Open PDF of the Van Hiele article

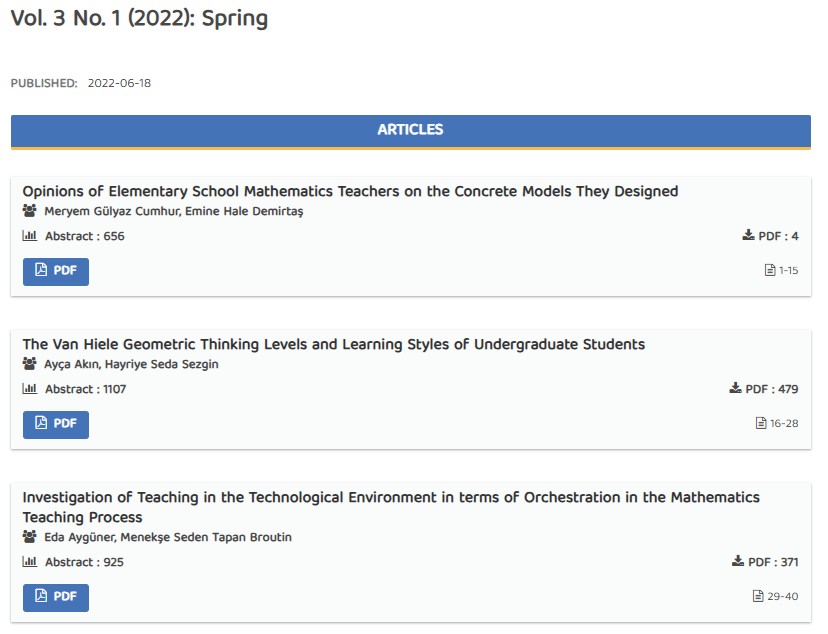click(x=56, y=424)
